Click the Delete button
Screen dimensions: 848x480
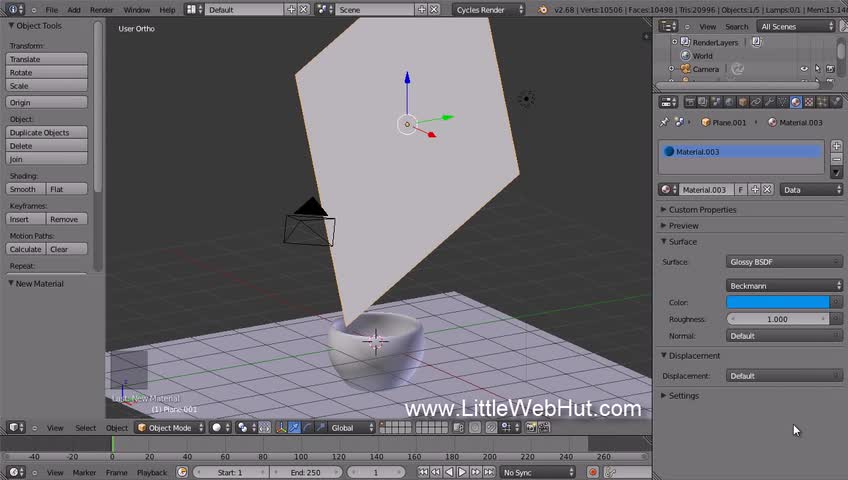(47, 146)
